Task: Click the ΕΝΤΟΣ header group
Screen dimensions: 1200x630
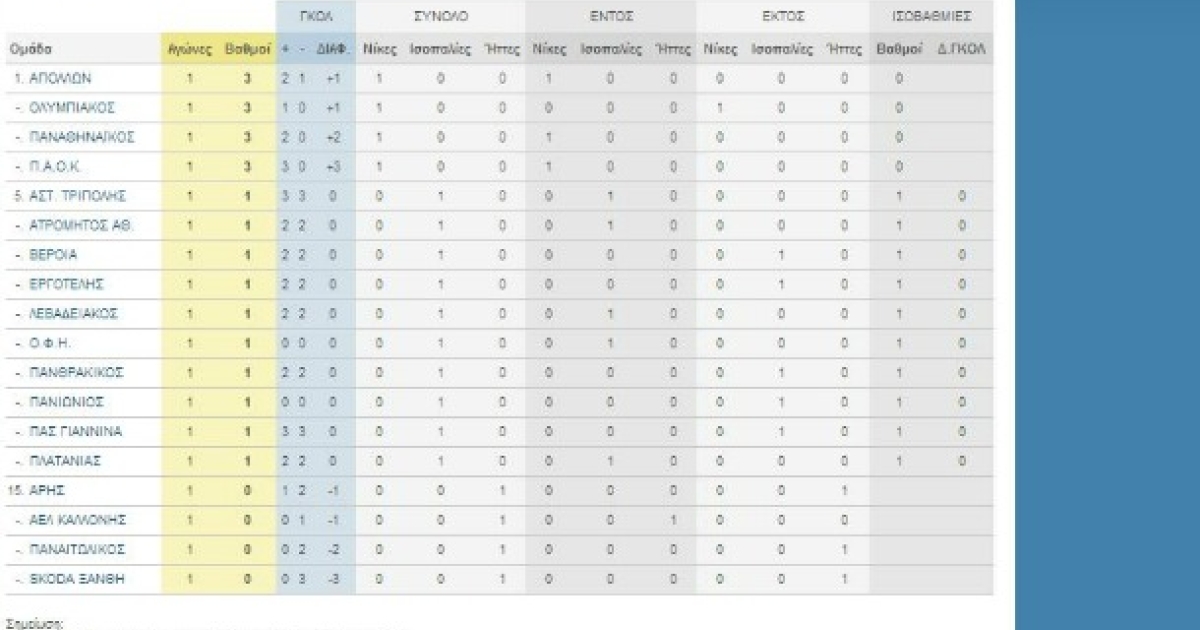Action: (610, 17)
